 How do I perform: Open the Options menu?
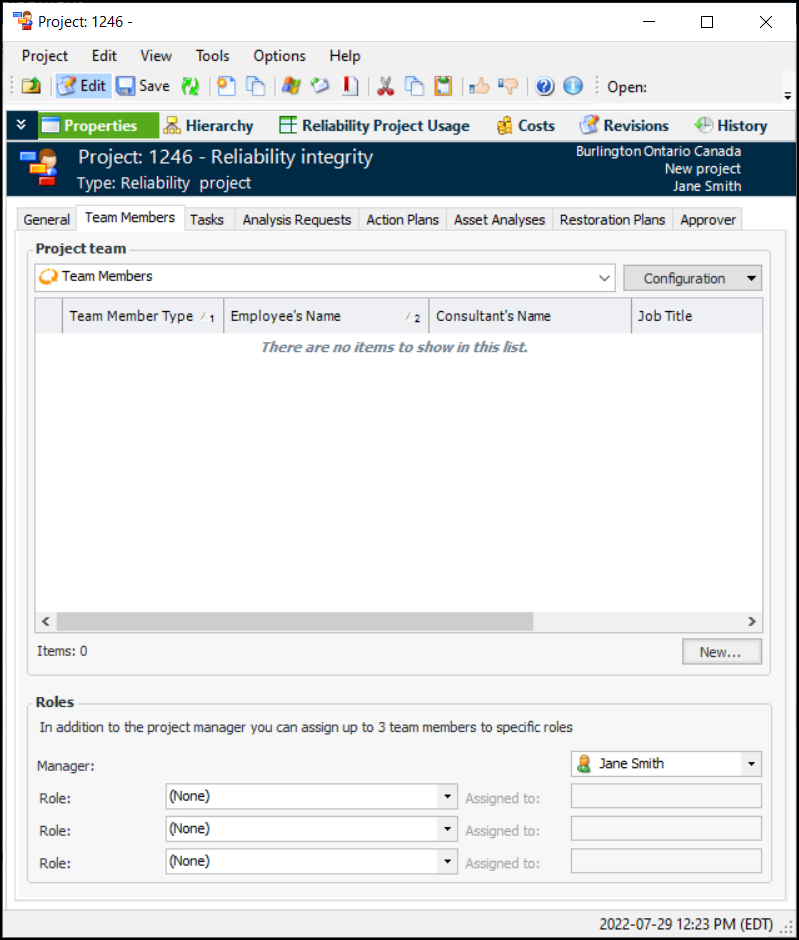click(279, 56)
